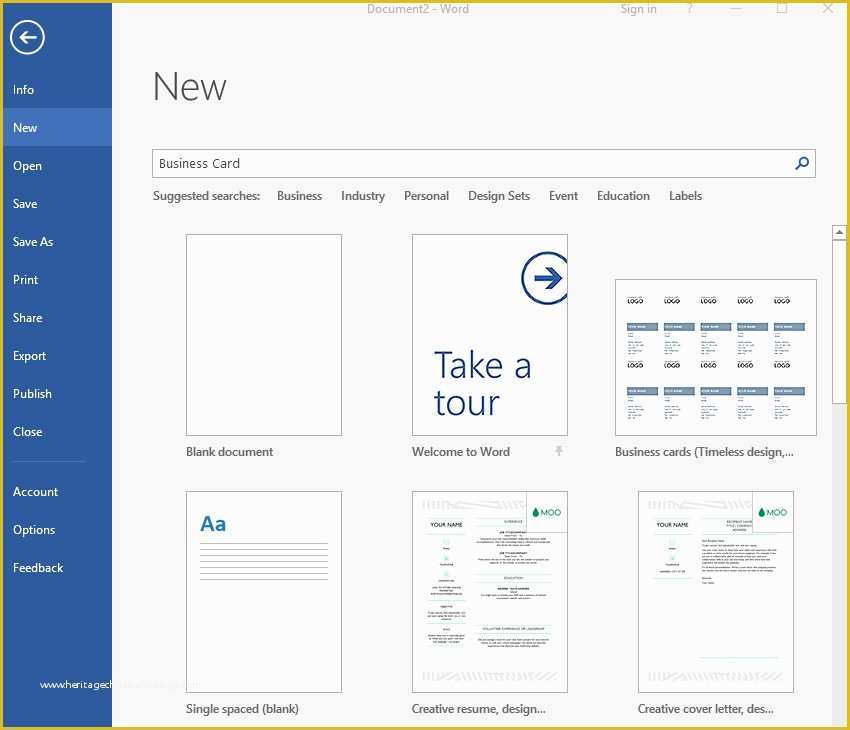Click the 'Single spaced (blank)' caption
This screenshot has height=730, width=850.
click(242, 708)
